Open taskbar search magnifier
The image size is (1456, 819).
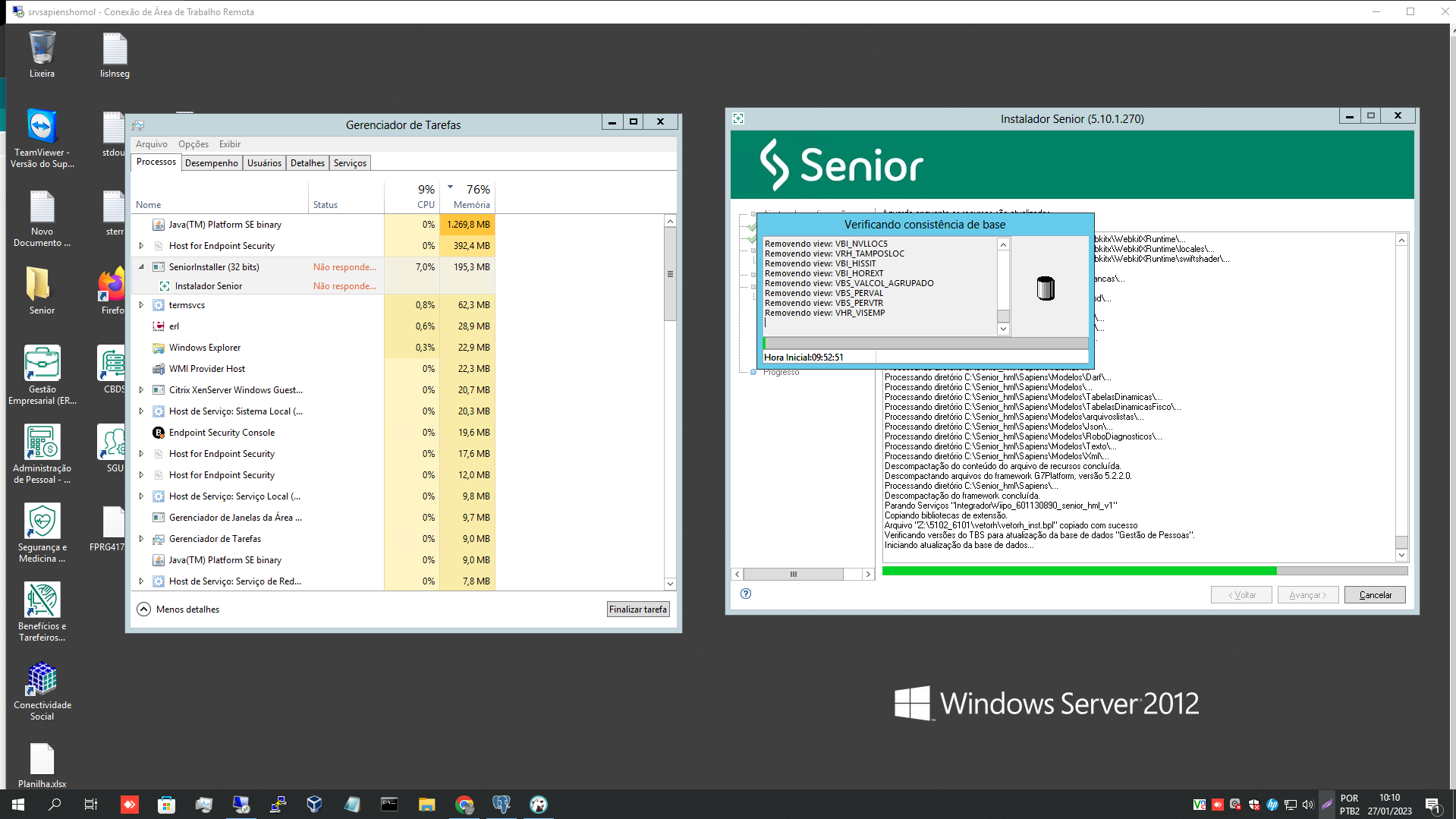point(55,805)
